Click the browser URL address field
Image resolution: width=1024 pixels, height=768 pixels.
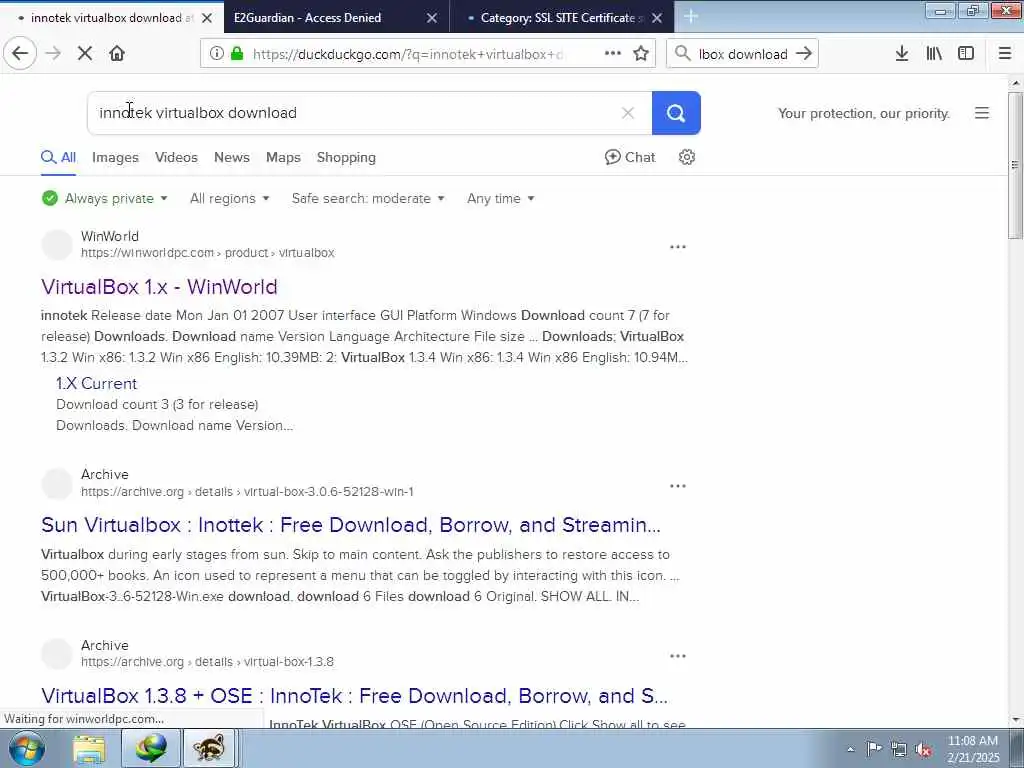tap(411, 54)
